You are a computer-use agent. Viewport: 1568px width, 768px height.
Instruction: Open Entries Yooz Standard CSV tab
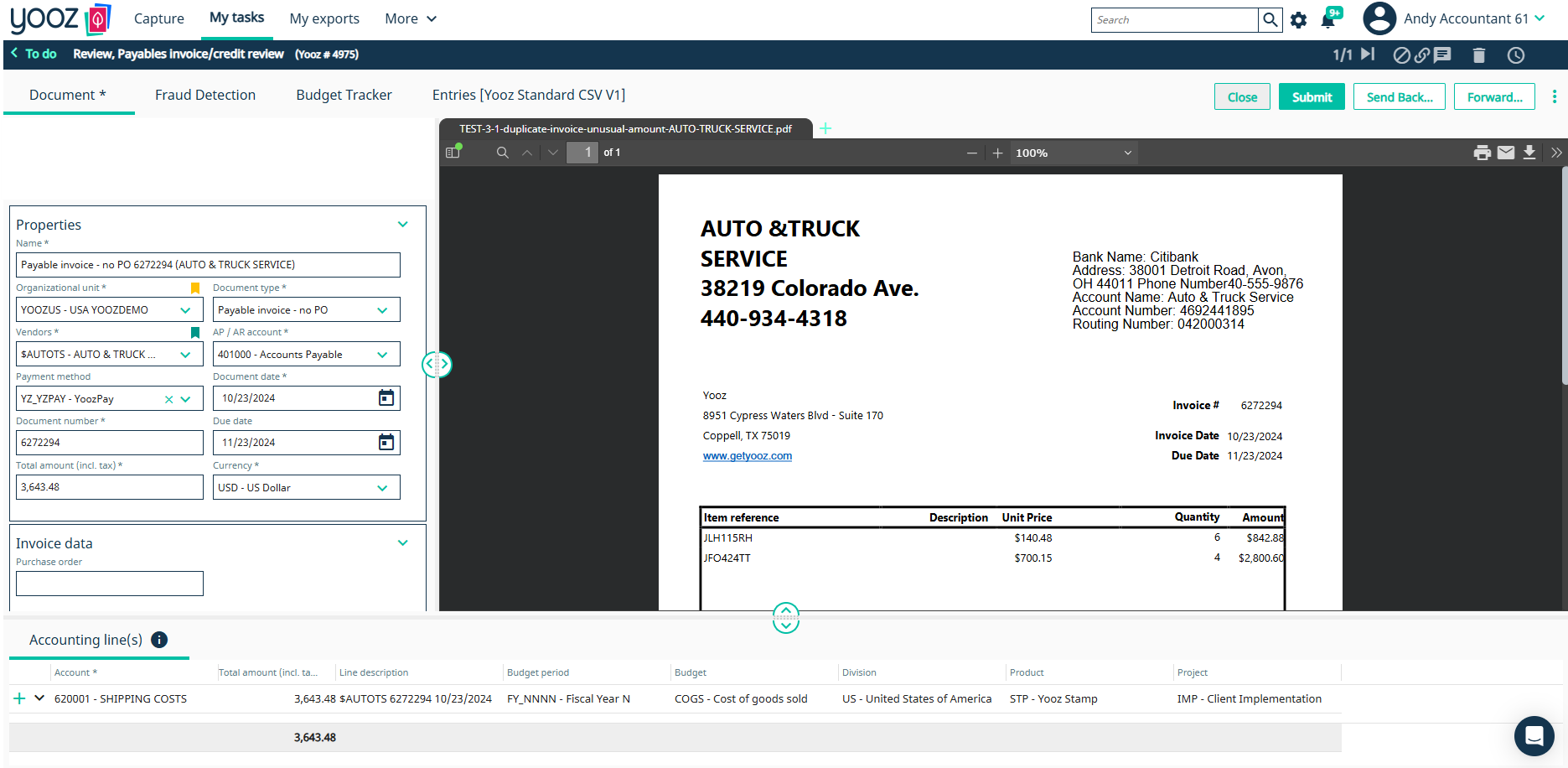click(529, 95)
